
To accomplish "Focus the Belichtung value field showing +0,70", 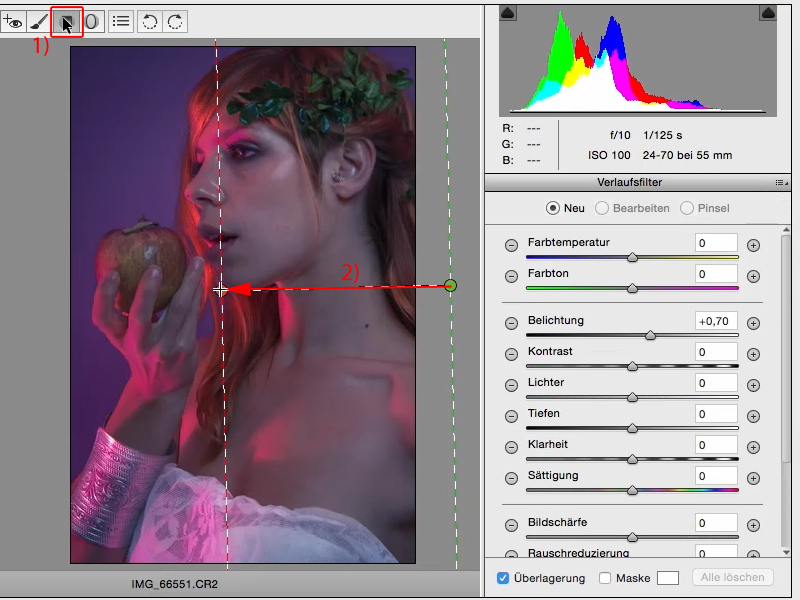I will [716, 321].
